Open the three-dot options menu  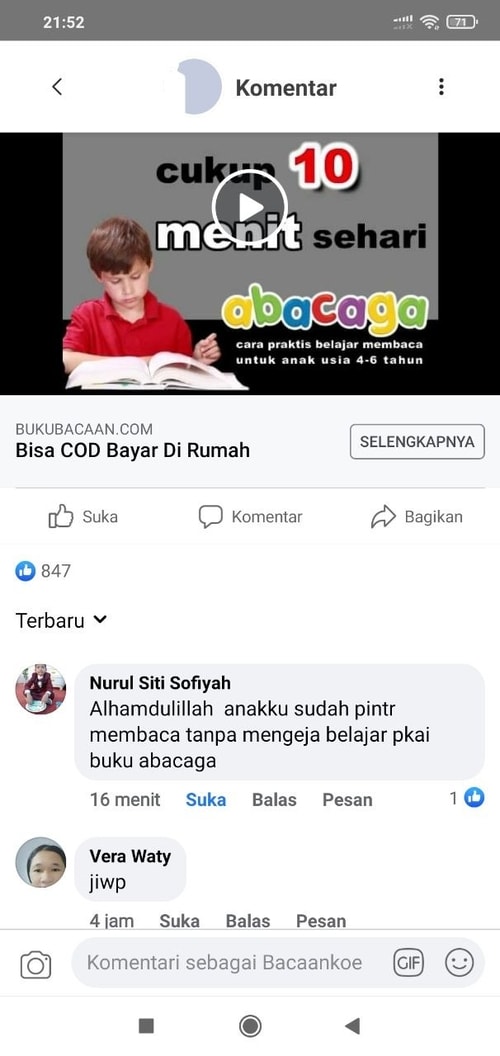coord(441,87)
